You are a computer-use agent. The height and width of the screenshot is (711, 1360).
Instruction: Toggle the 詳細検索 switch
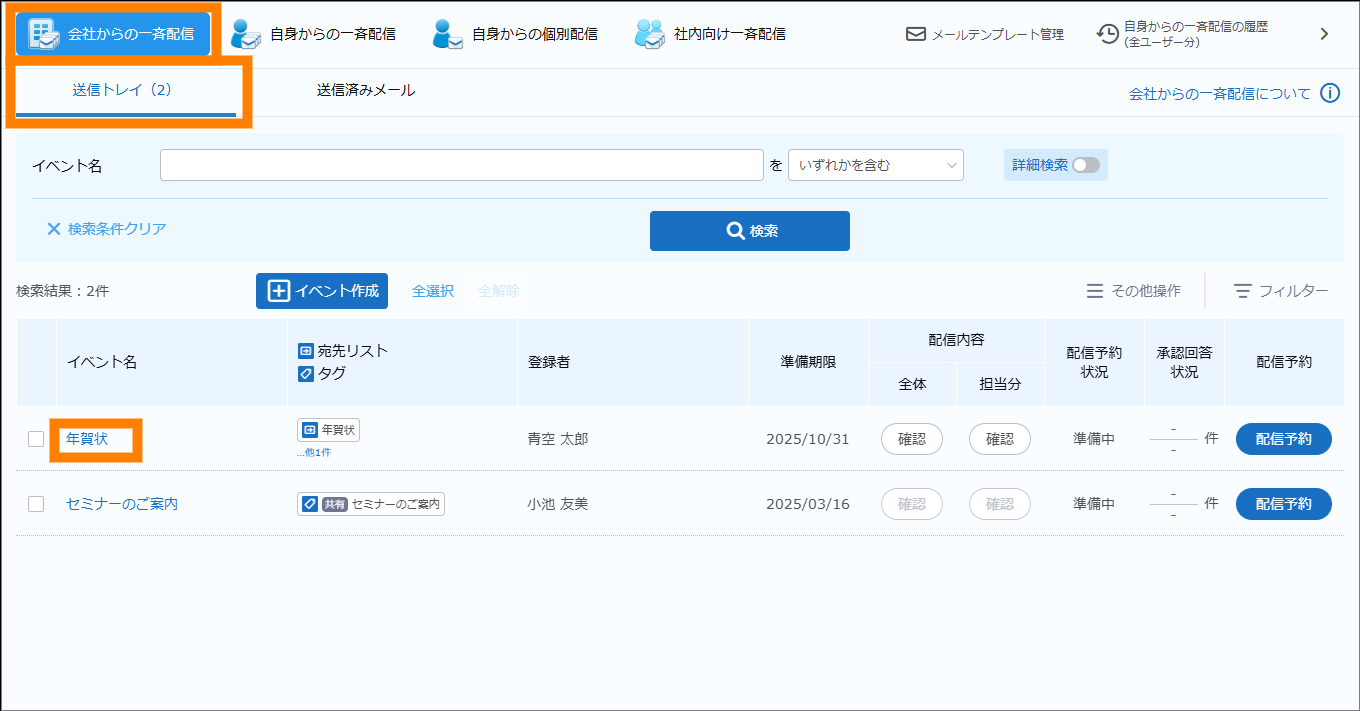[x=1085, y=165]
